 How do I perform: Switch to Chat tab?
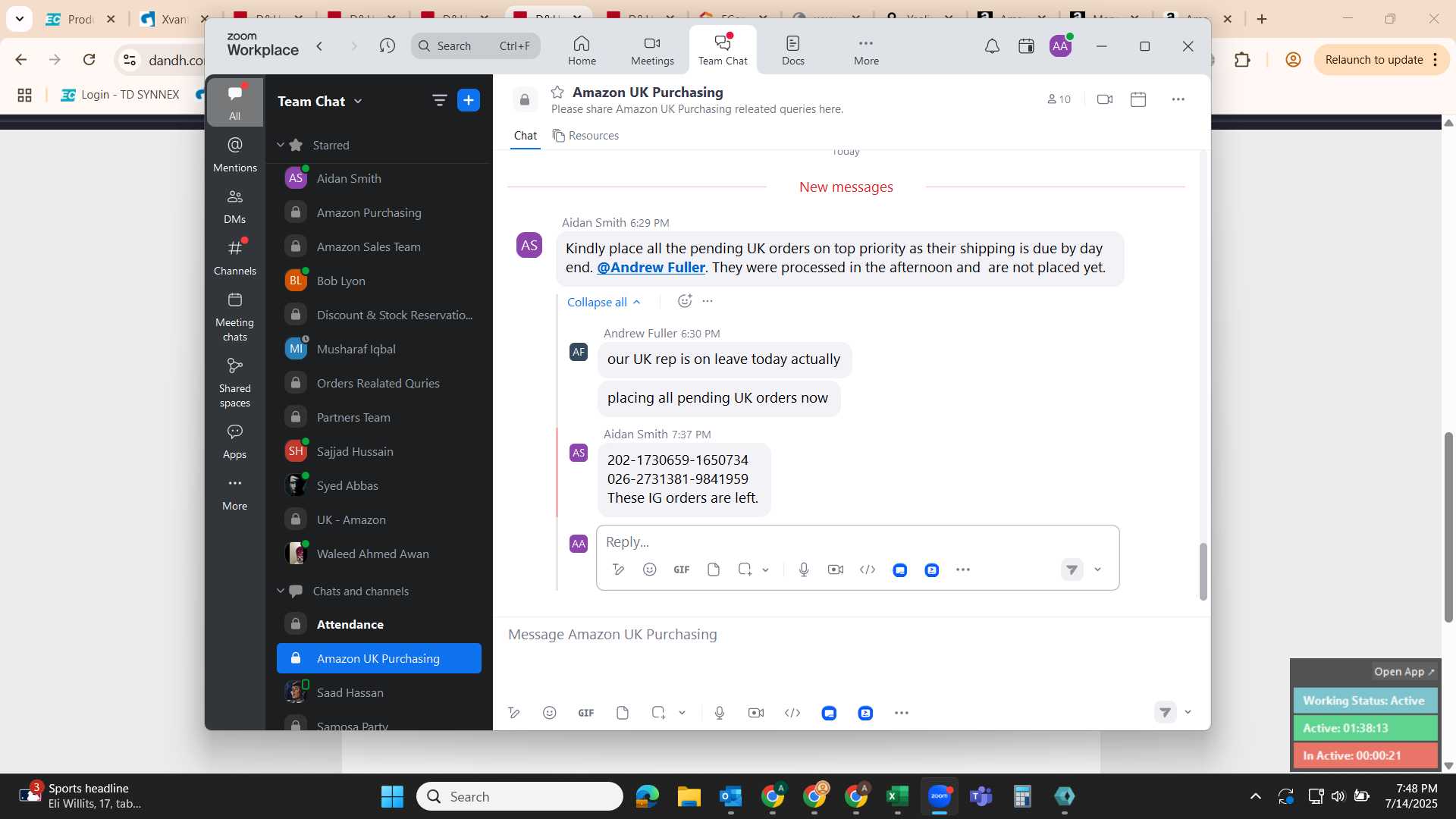[525, 136]
